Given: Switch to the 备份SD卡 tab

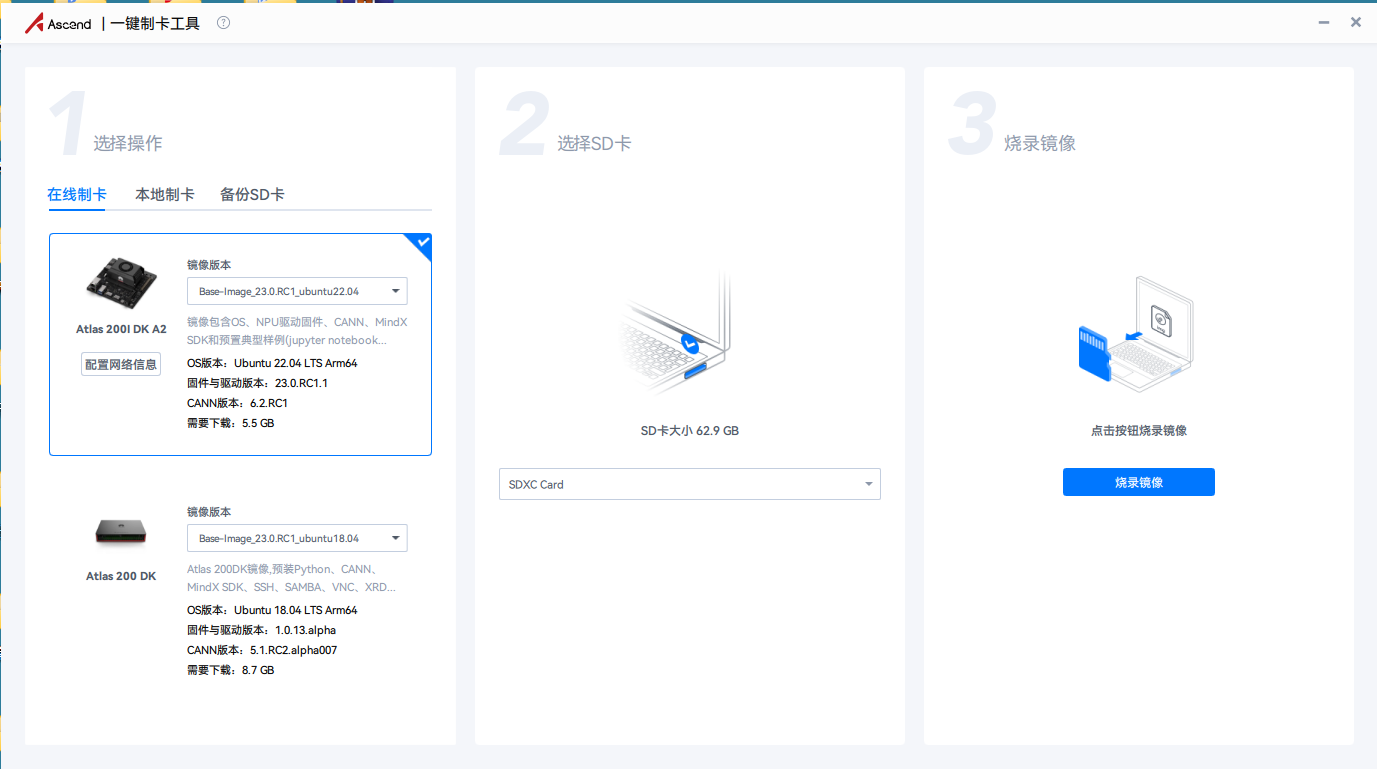Looking at the screenshot, I should point(252,194).
